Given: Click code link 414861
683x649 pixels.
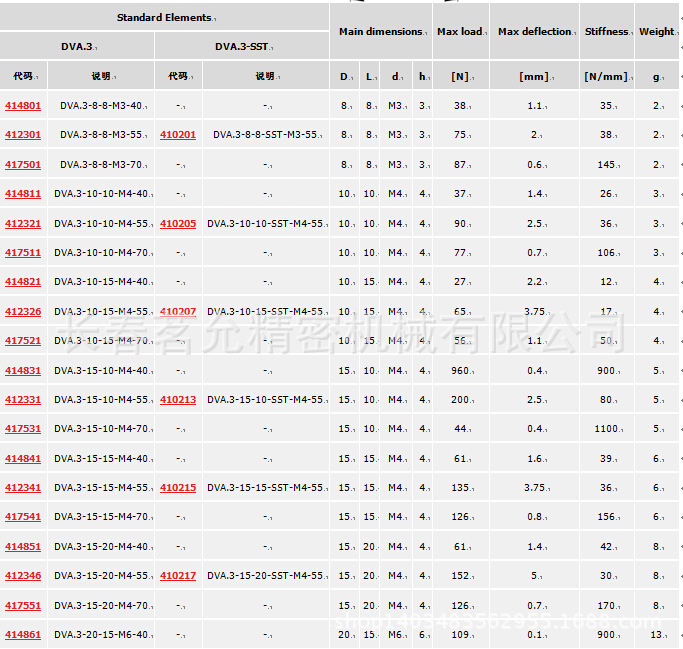Looking at the screenshot, I should [23, 635].
